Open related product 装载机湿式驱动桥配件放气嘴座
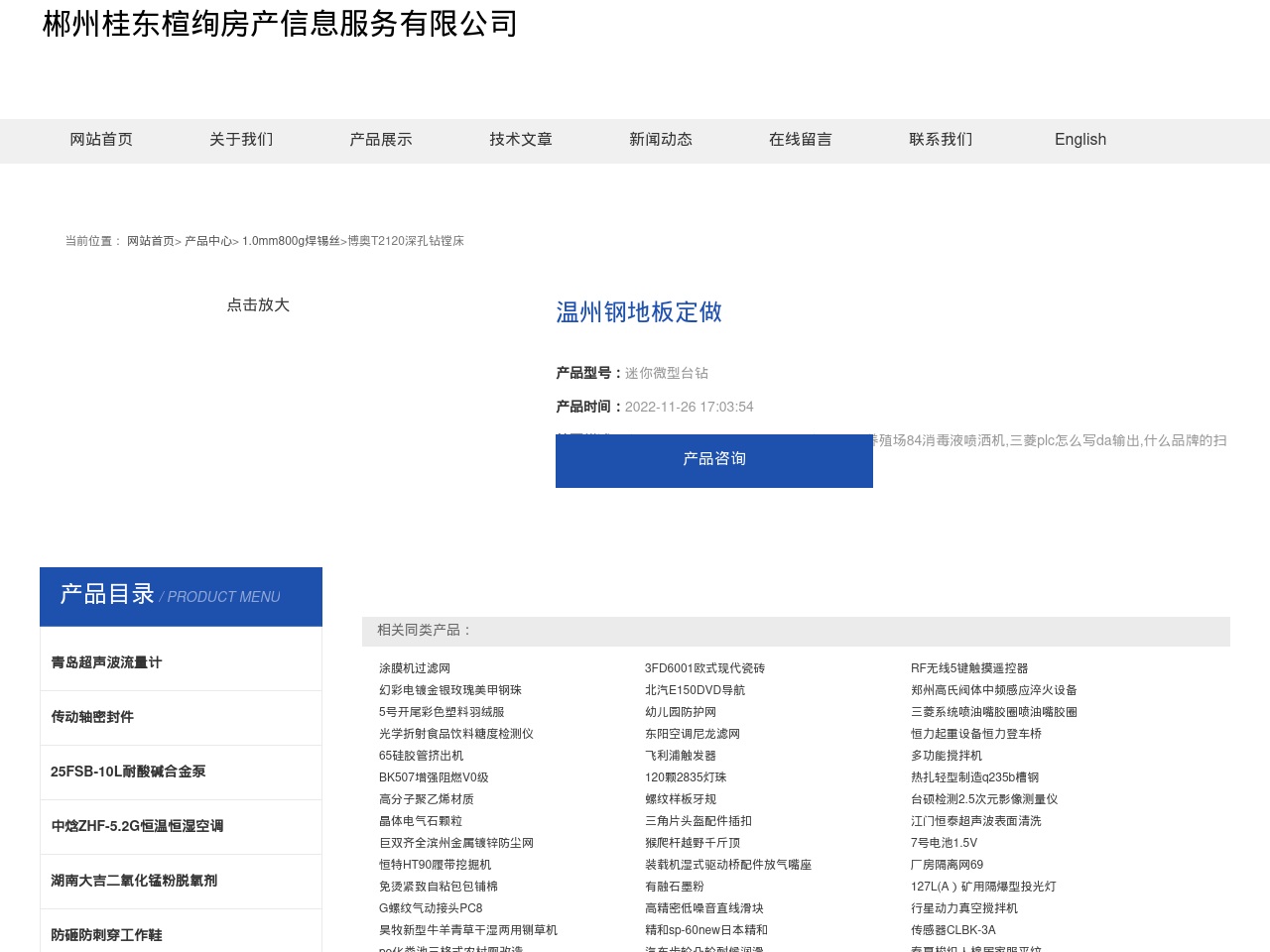 click(728, 865)
